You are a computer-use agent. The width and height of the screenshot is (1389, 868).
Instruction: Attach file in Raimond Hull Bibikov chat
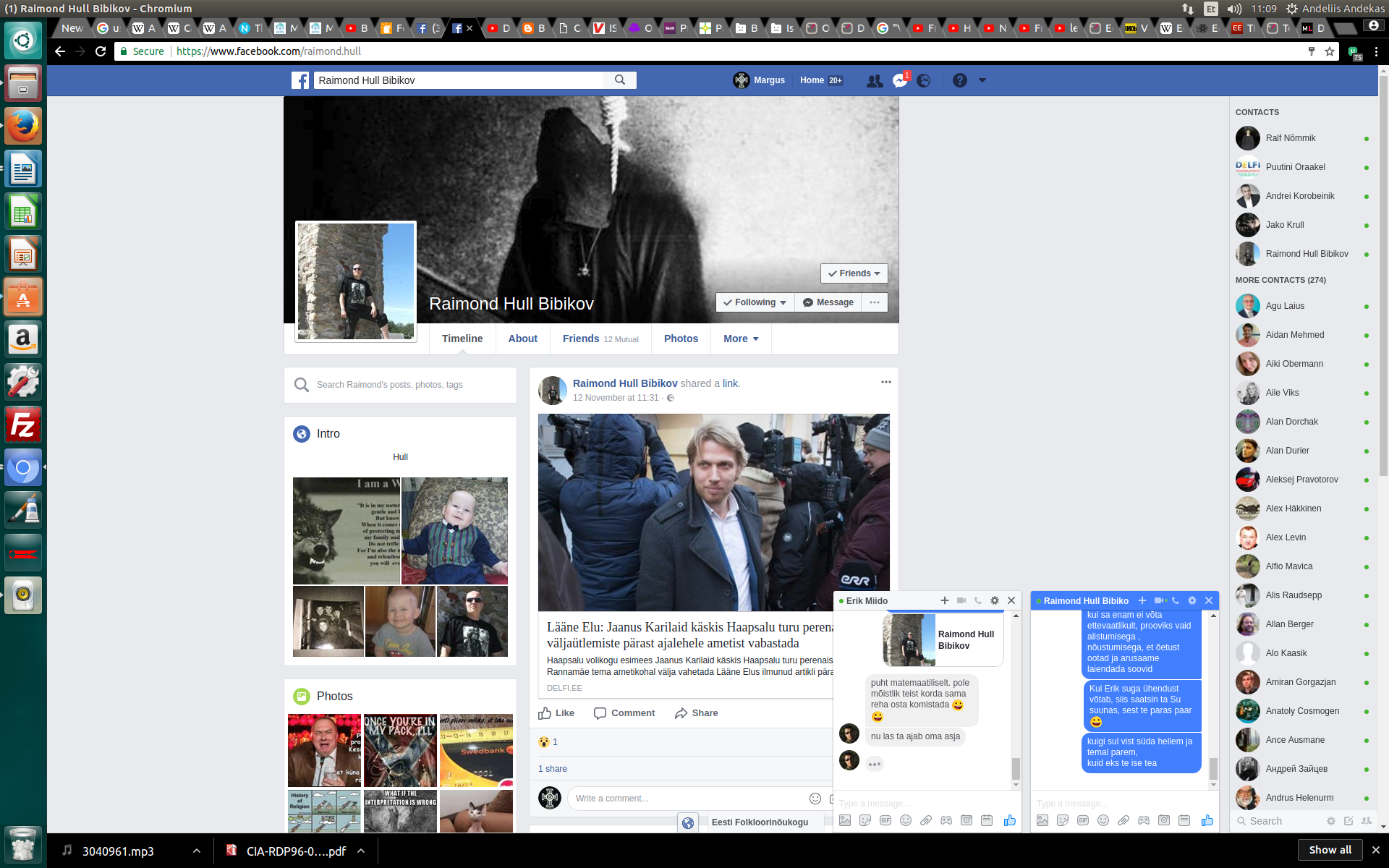coord(1123,820)
